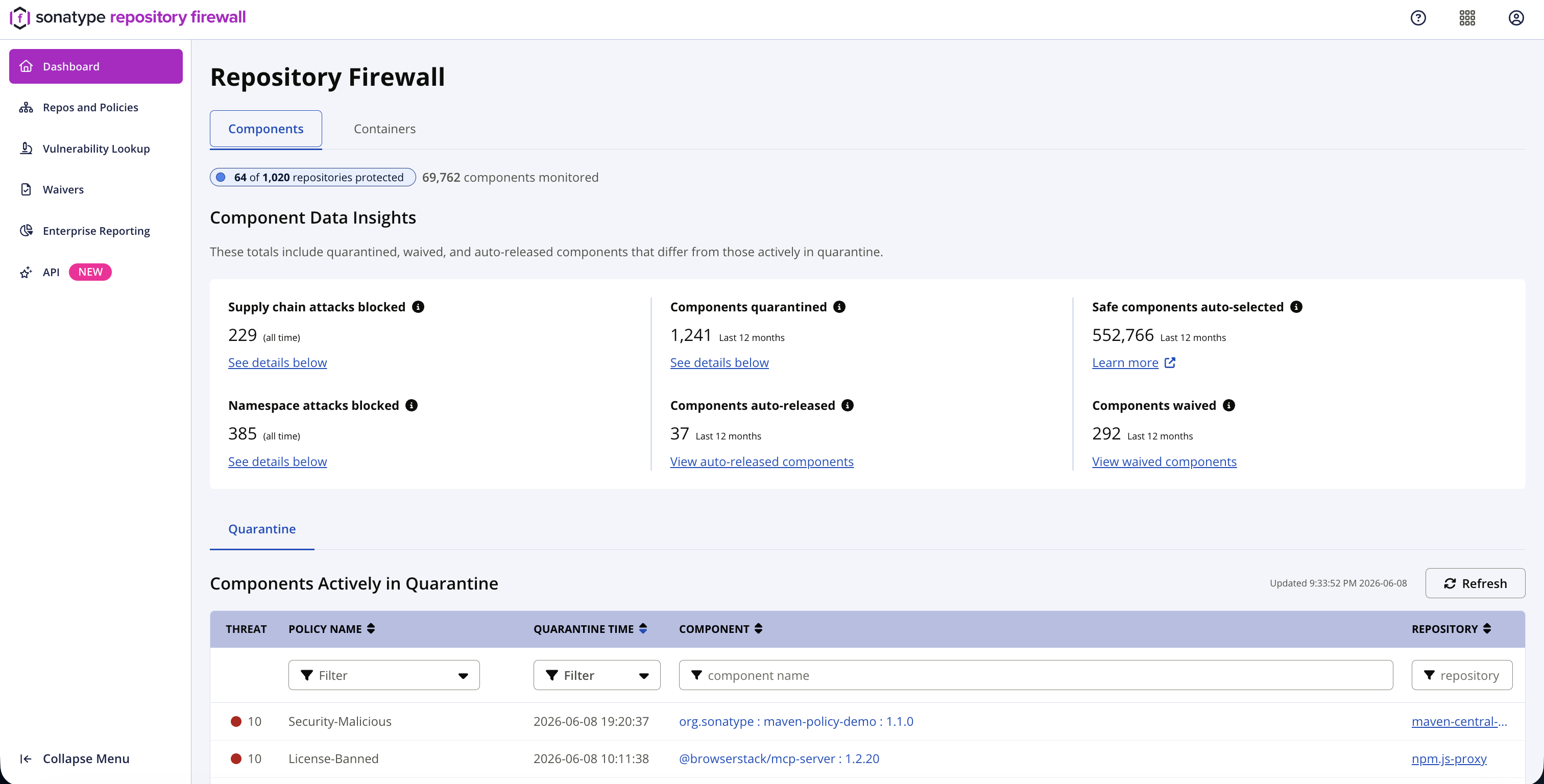
Task: Click View waived components link
Action: pos(1164,461)
